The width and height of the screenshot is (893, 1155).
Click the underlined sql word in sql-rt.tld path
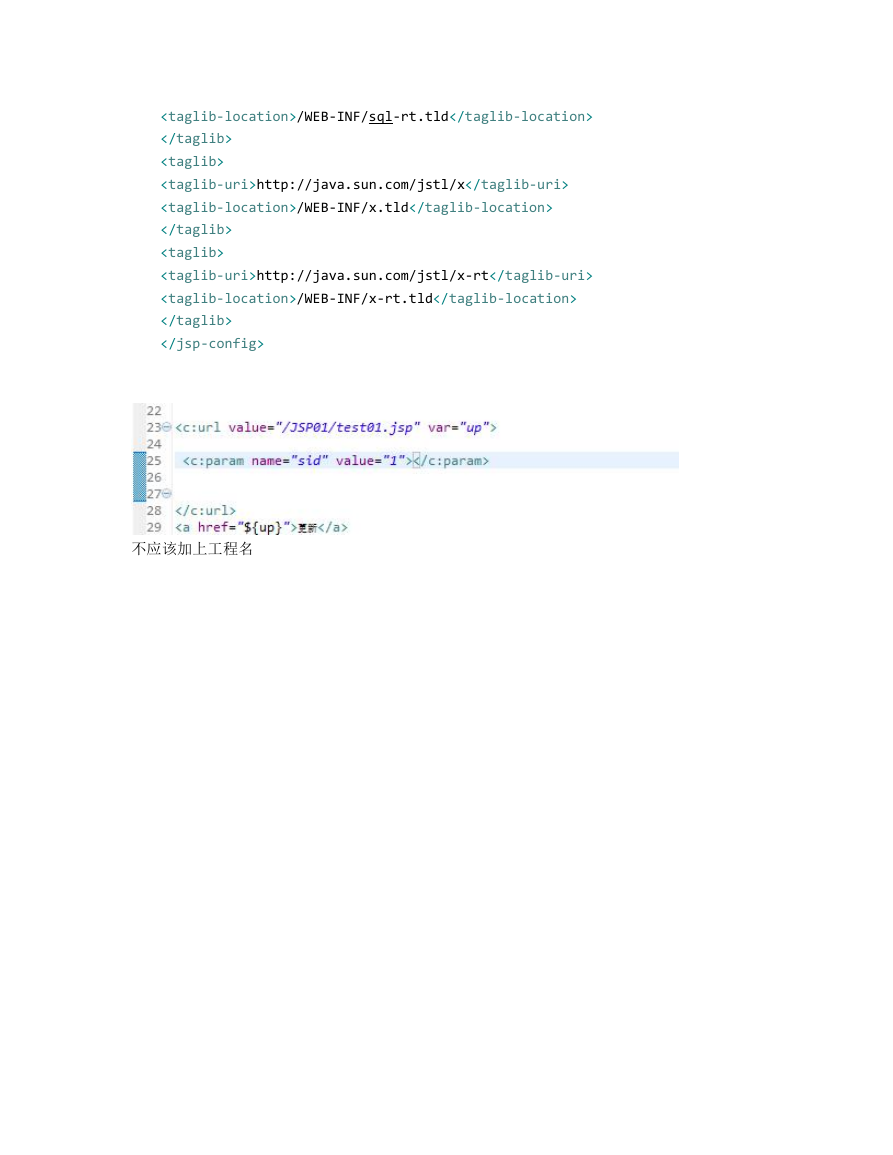[x=380, y=116]
